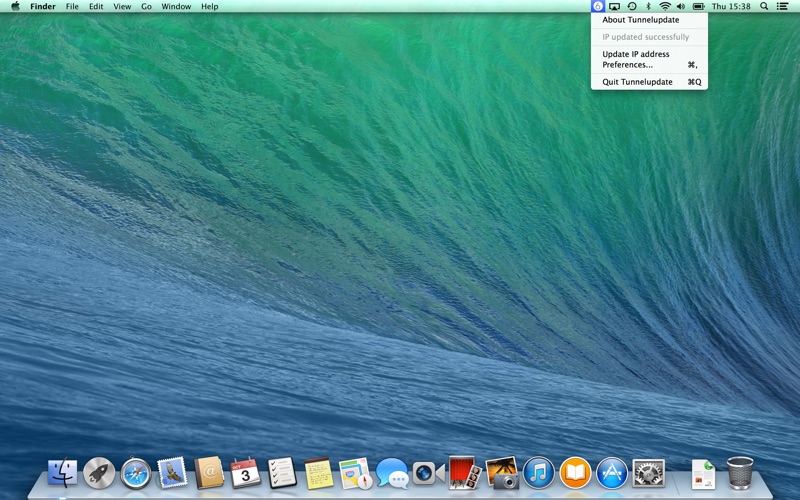Open the Window menu

click(176, 6)
